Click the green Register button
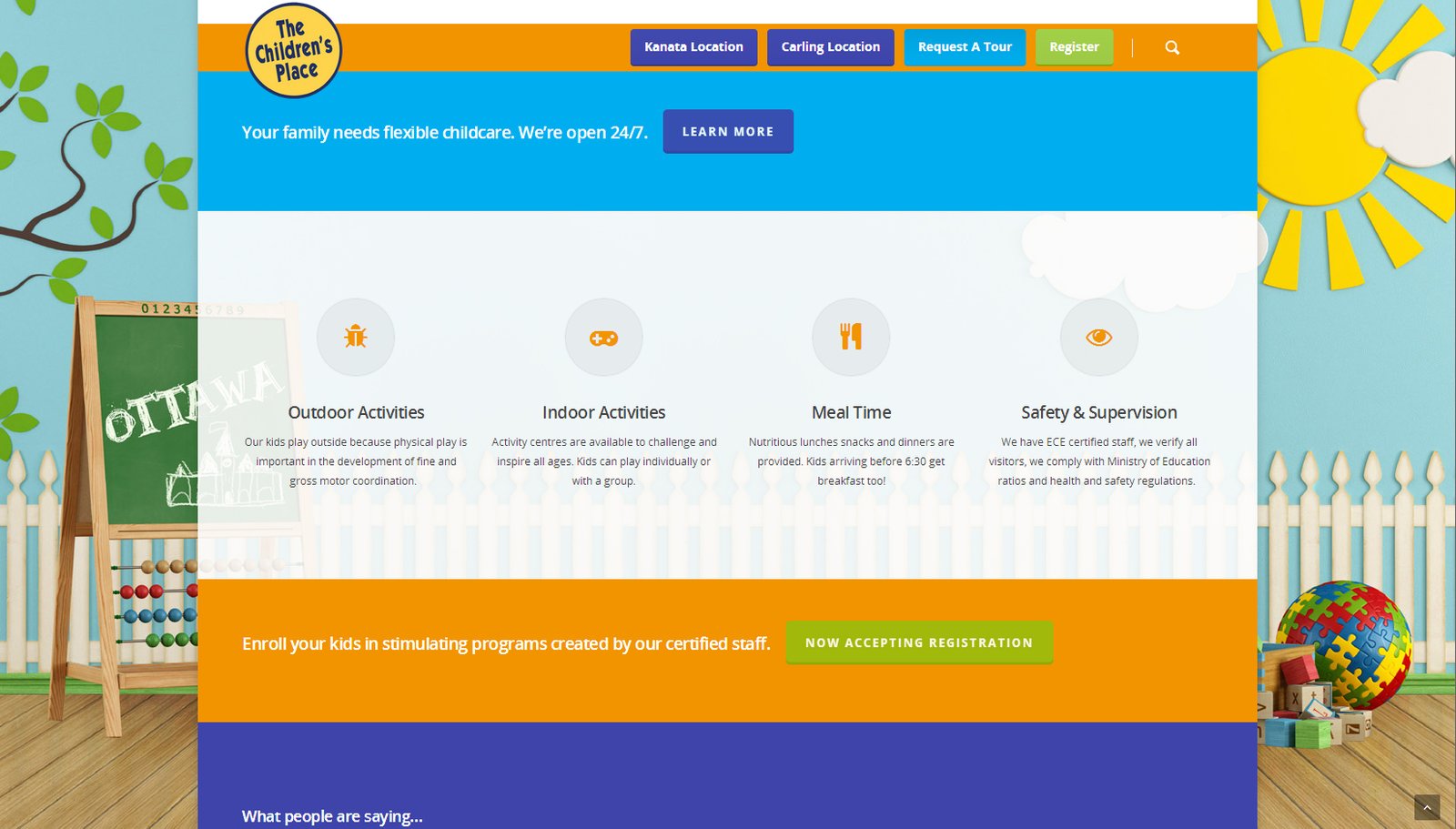1456x829 pixels. coord(1074,47)
